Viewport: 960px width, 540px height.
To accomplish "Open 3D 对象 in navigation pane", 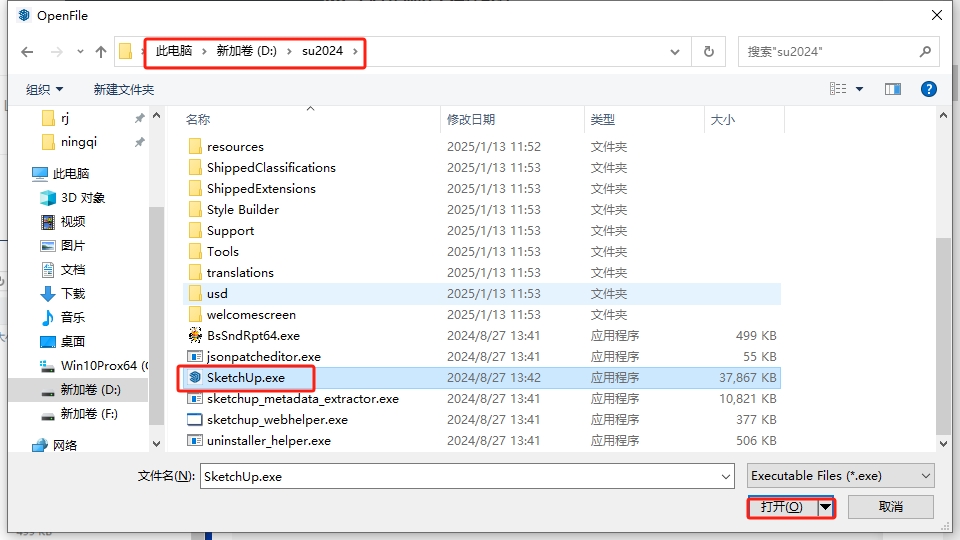I will [x=83, y=198].
